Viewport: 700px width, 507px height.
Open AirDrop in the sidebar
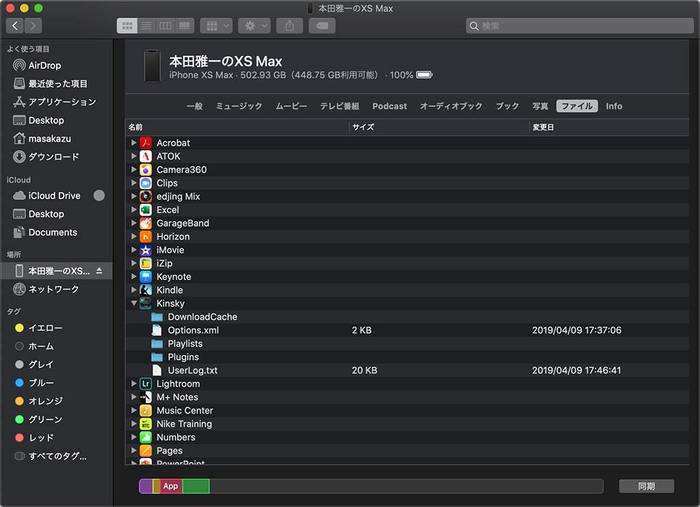tap(44, 66)
